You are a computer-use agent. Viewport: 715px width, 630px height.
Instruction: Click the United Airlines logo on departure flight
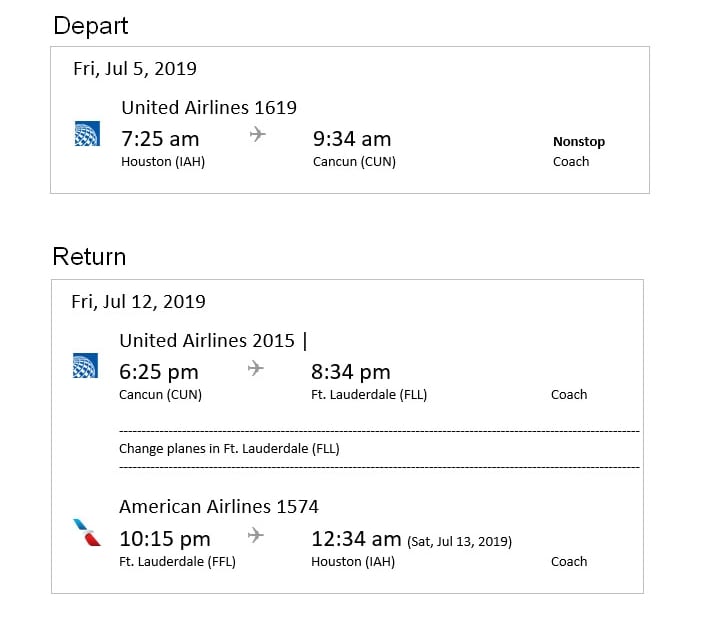click(87, 135)
